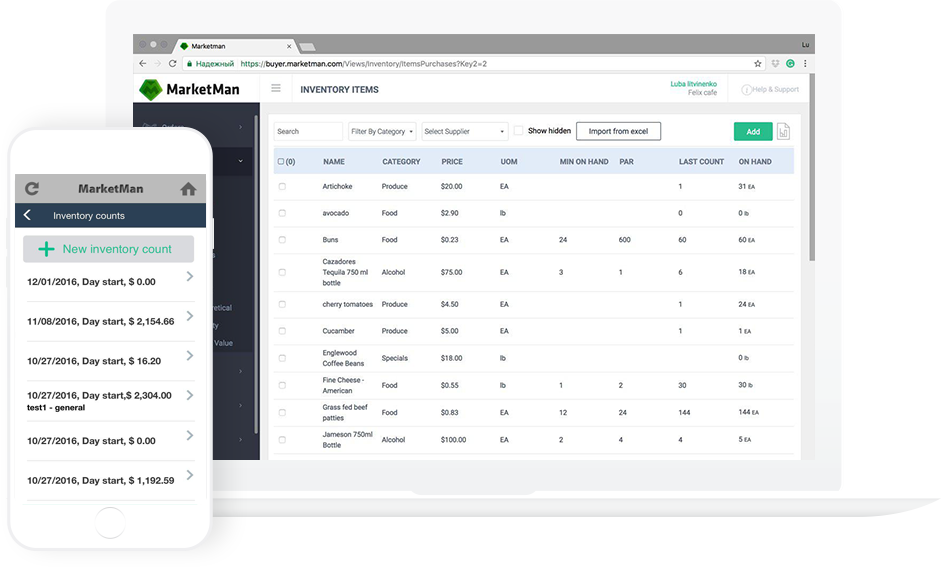
Task: Tap the back chevron beside Inventory counts
Action: 27,215
